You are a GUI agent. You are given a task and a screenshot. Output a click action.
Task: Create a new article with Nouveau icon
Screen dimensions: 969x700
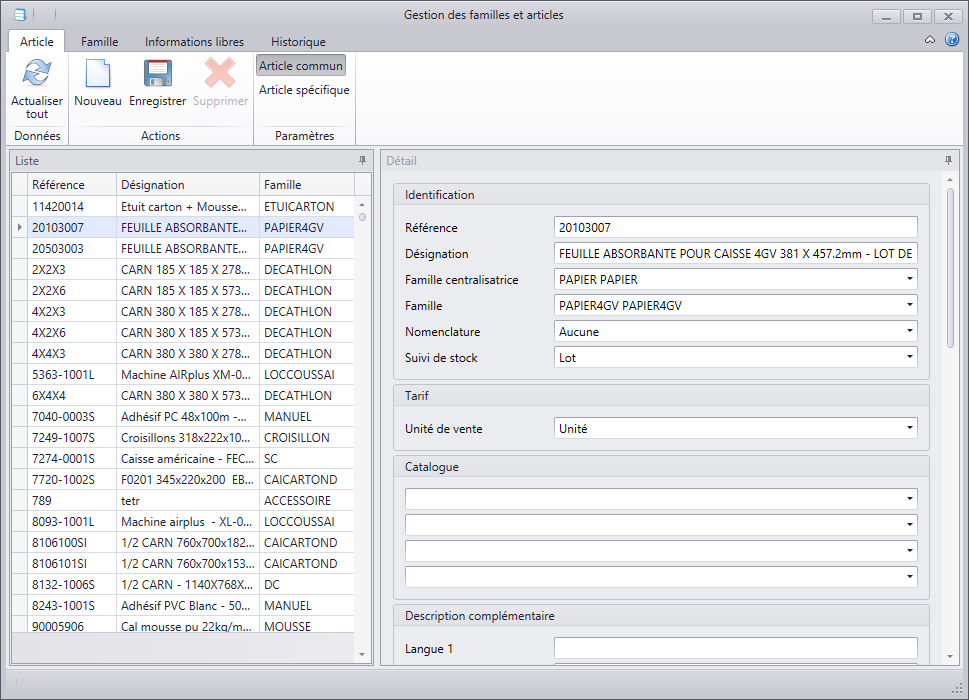coord(98,74)
